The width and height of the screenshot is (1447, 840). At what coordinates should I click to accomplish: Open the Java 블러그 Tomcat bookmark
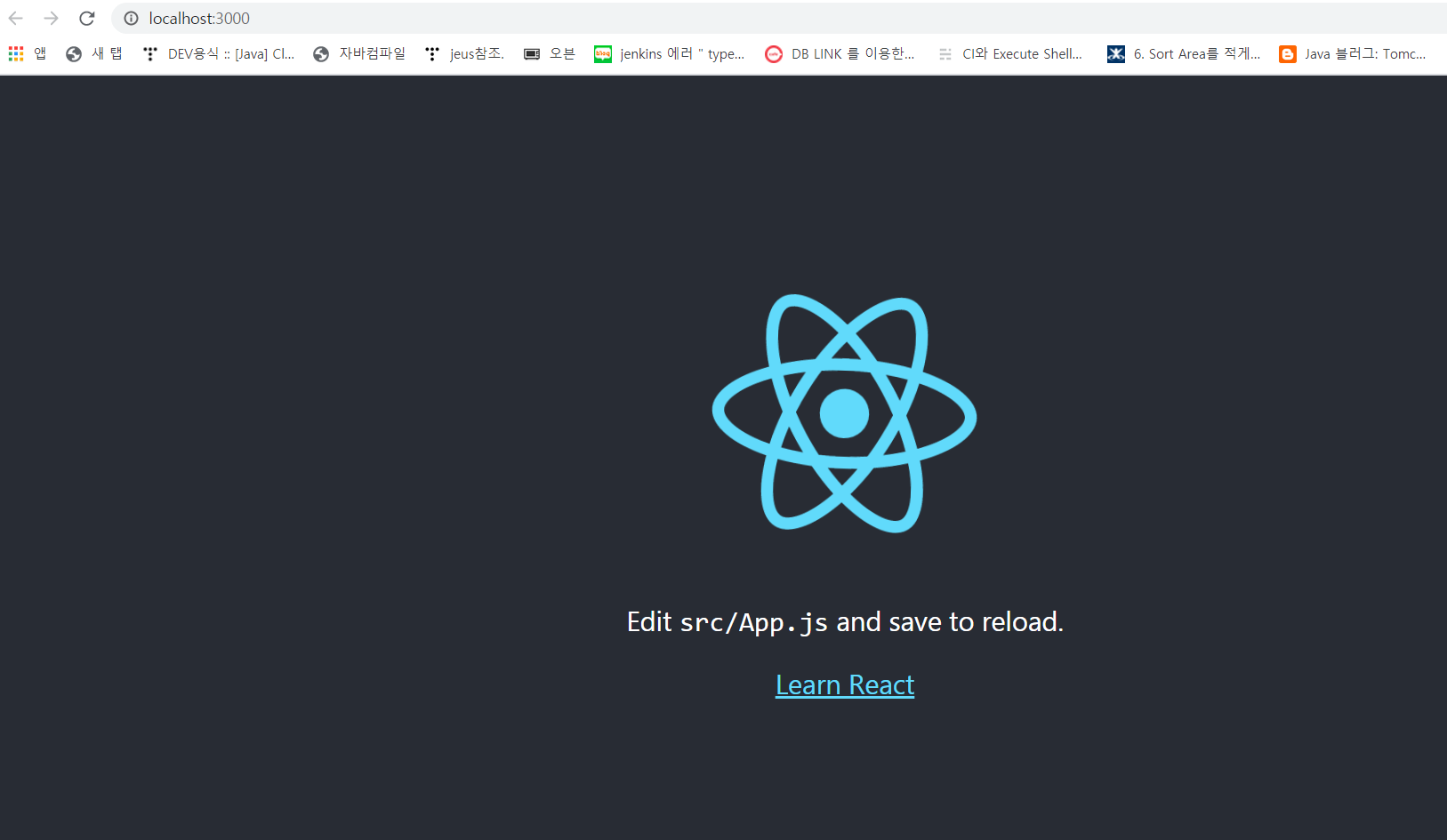1353,54
